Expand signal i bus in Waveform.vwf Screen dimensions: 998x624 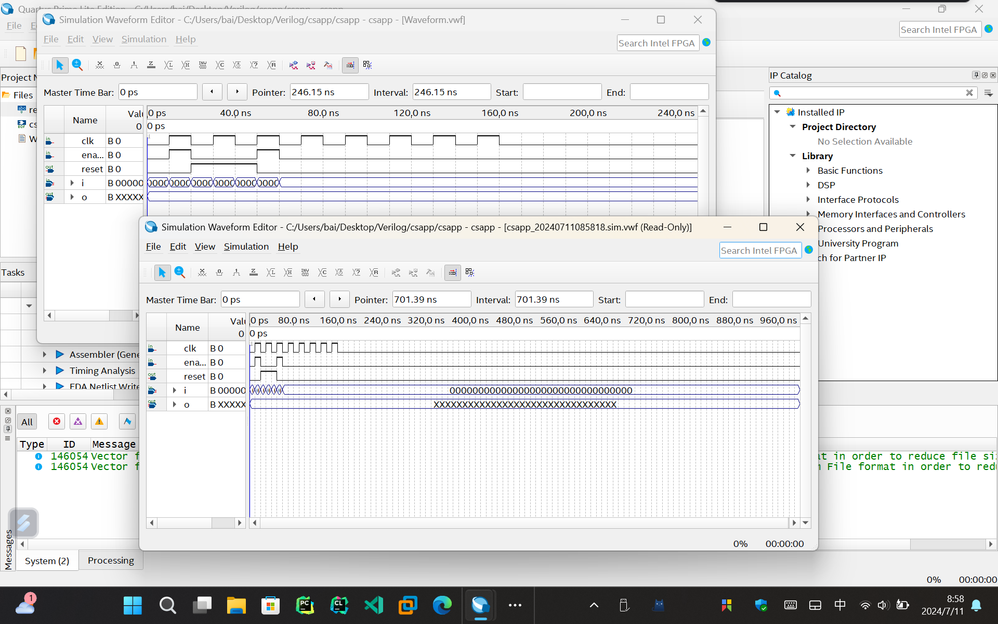(x=72, y=183)
